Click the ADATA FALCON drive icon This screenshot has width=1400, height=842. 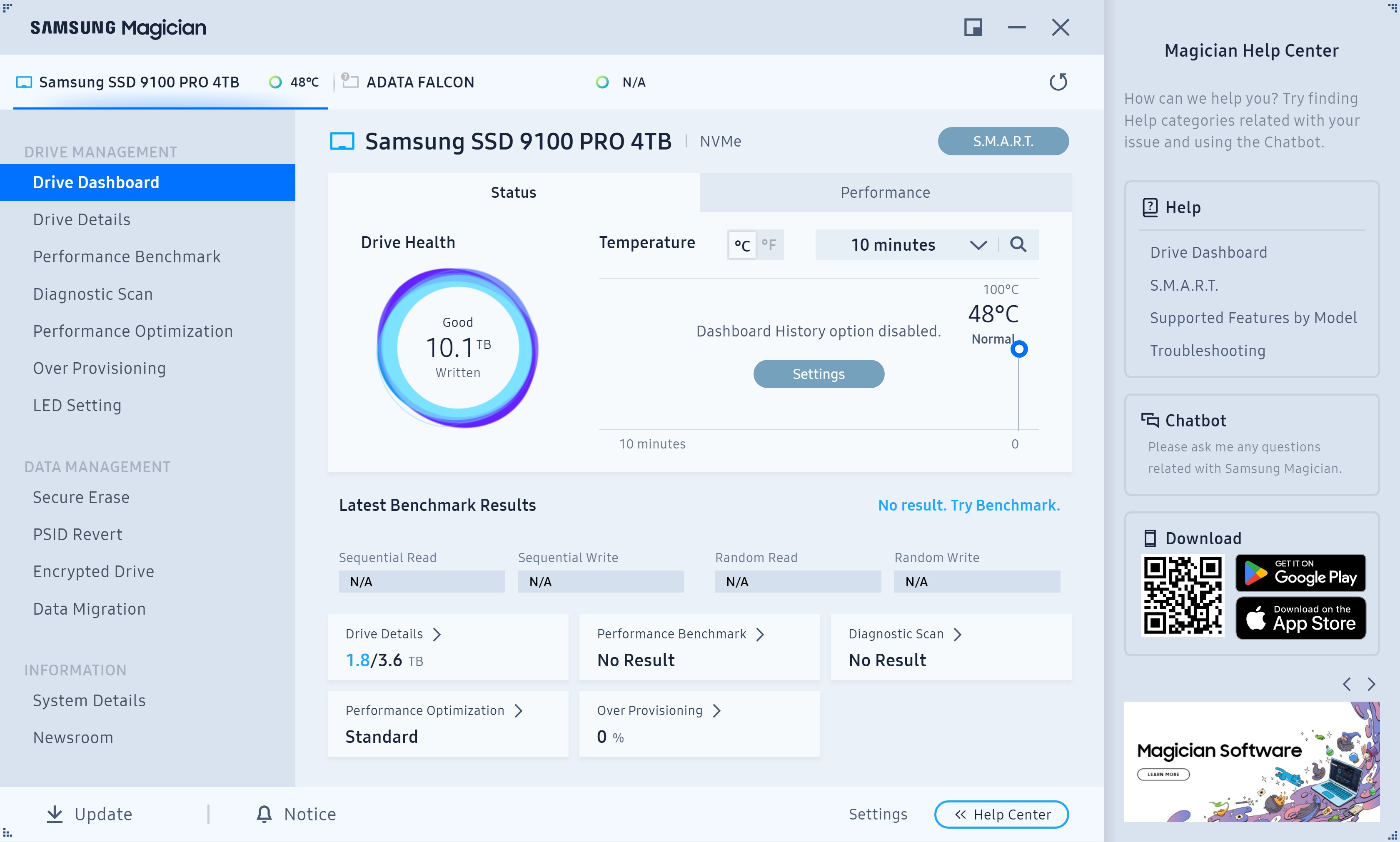tap(349, 80)
